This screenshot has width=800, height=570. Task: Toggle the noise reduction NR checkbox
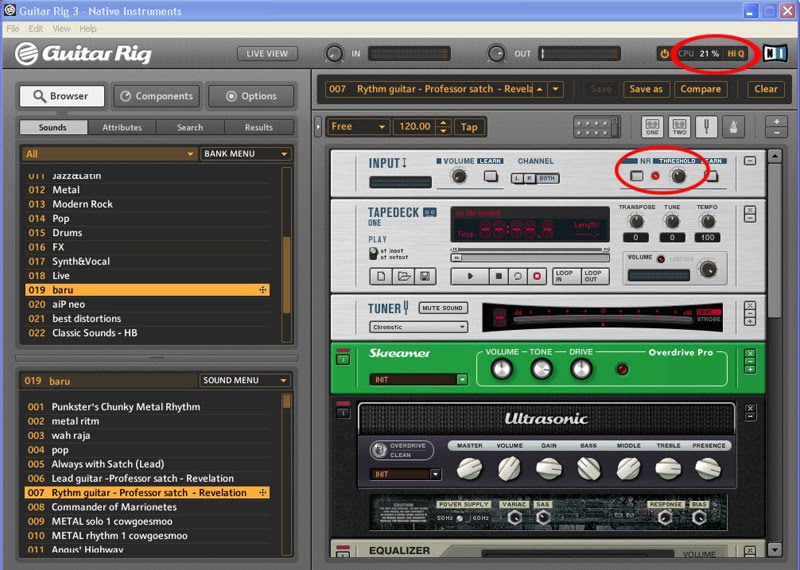[636, 176]
